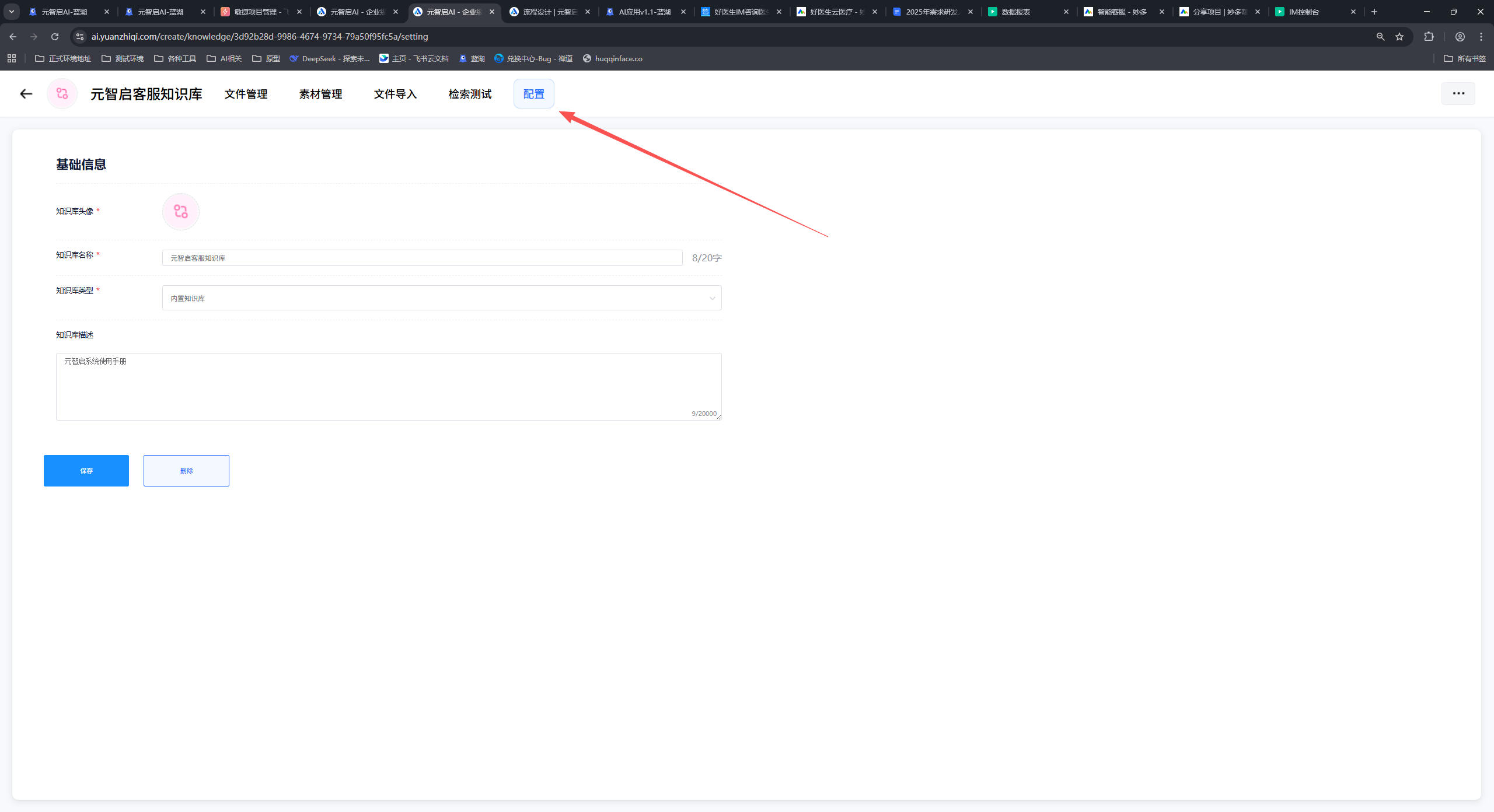
Task: Click into the 知识库名称 input field
Action: [422, 258]
